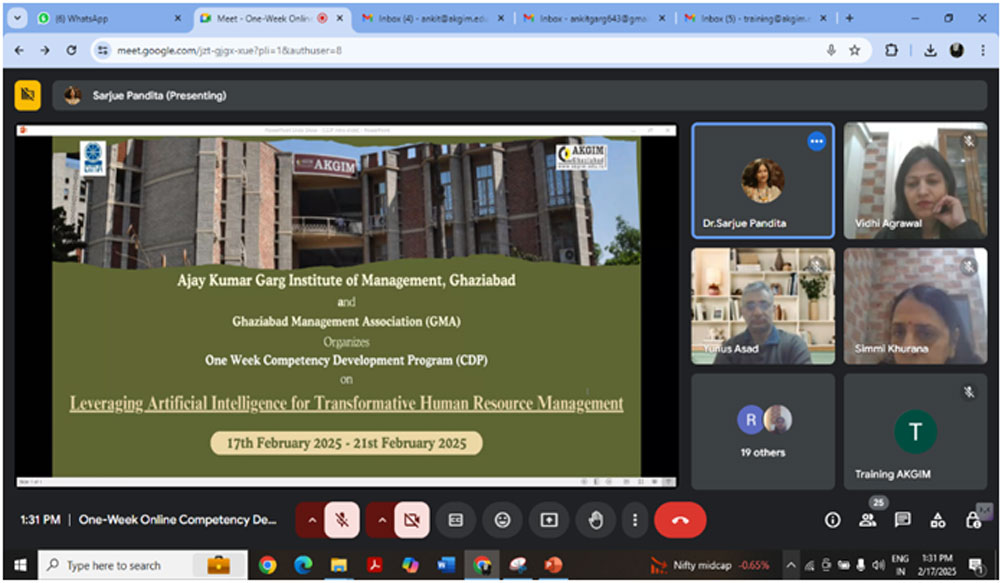Viewport: 1002px width, 583px height.
Task: Open File Explorer from the taskbar
Action: 339,565
